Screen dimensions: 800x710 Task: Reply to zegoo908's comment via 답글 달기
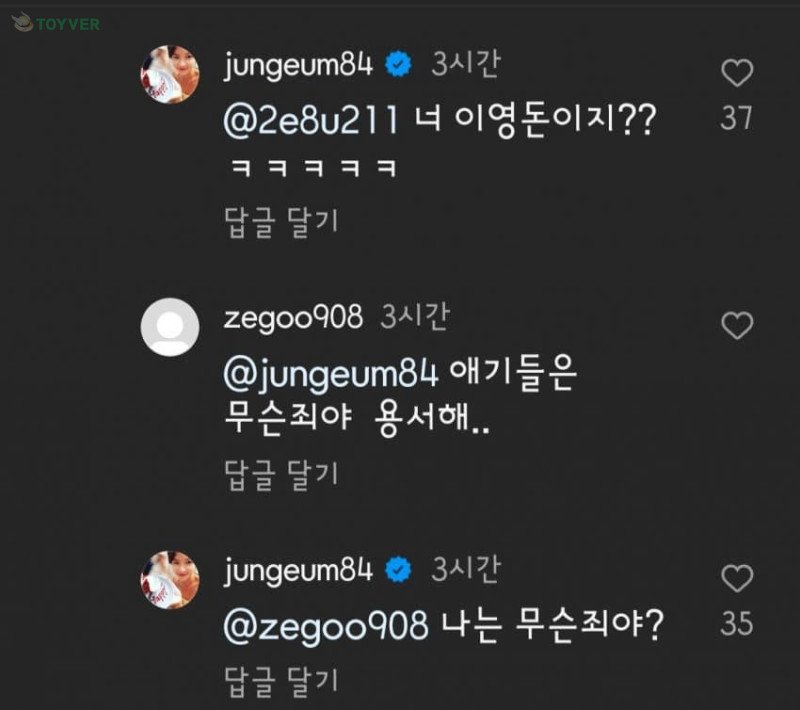click(x=282, y=472)
